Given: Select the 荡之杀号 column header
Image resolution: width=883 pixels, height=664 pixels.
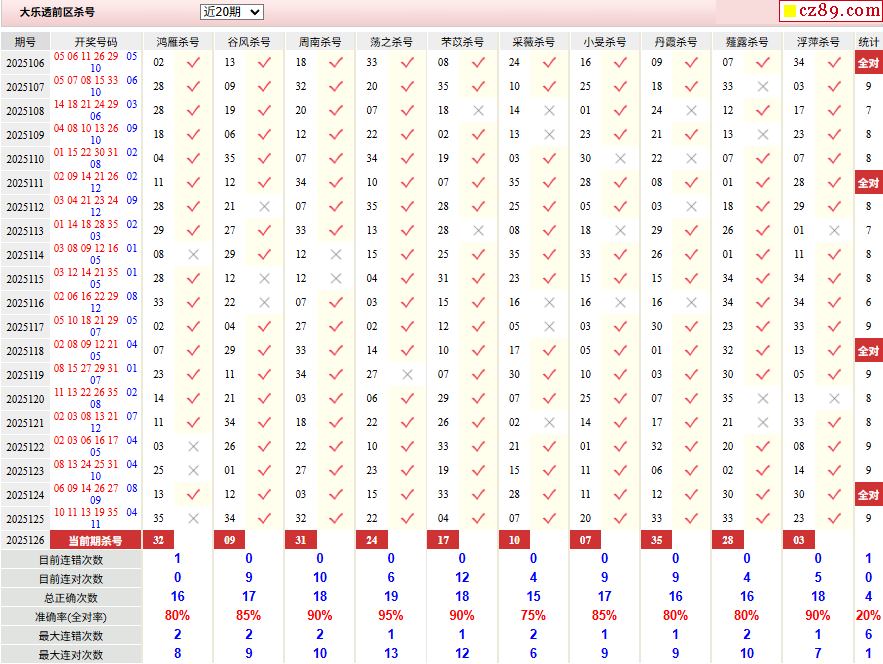Looking at the screenshot, I should click(391, 42).
